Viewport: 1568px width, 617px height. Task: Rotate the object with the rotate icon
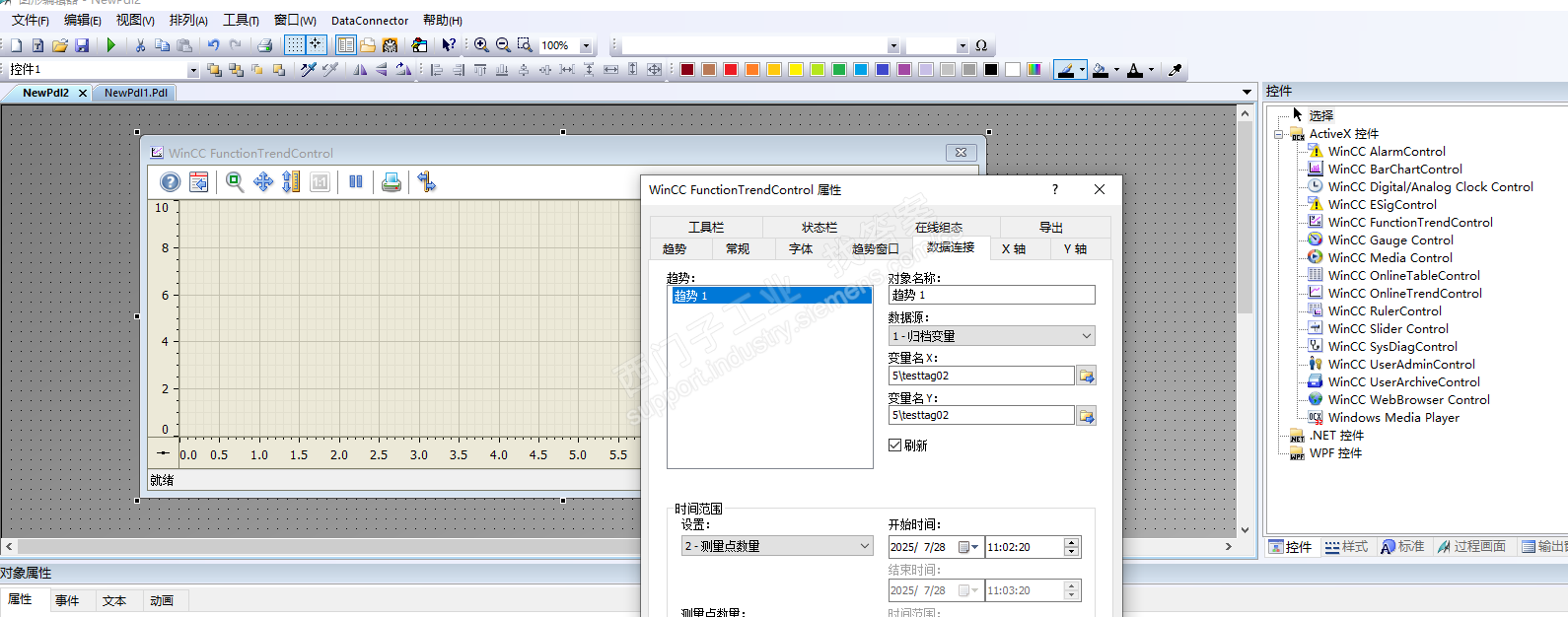403,70
